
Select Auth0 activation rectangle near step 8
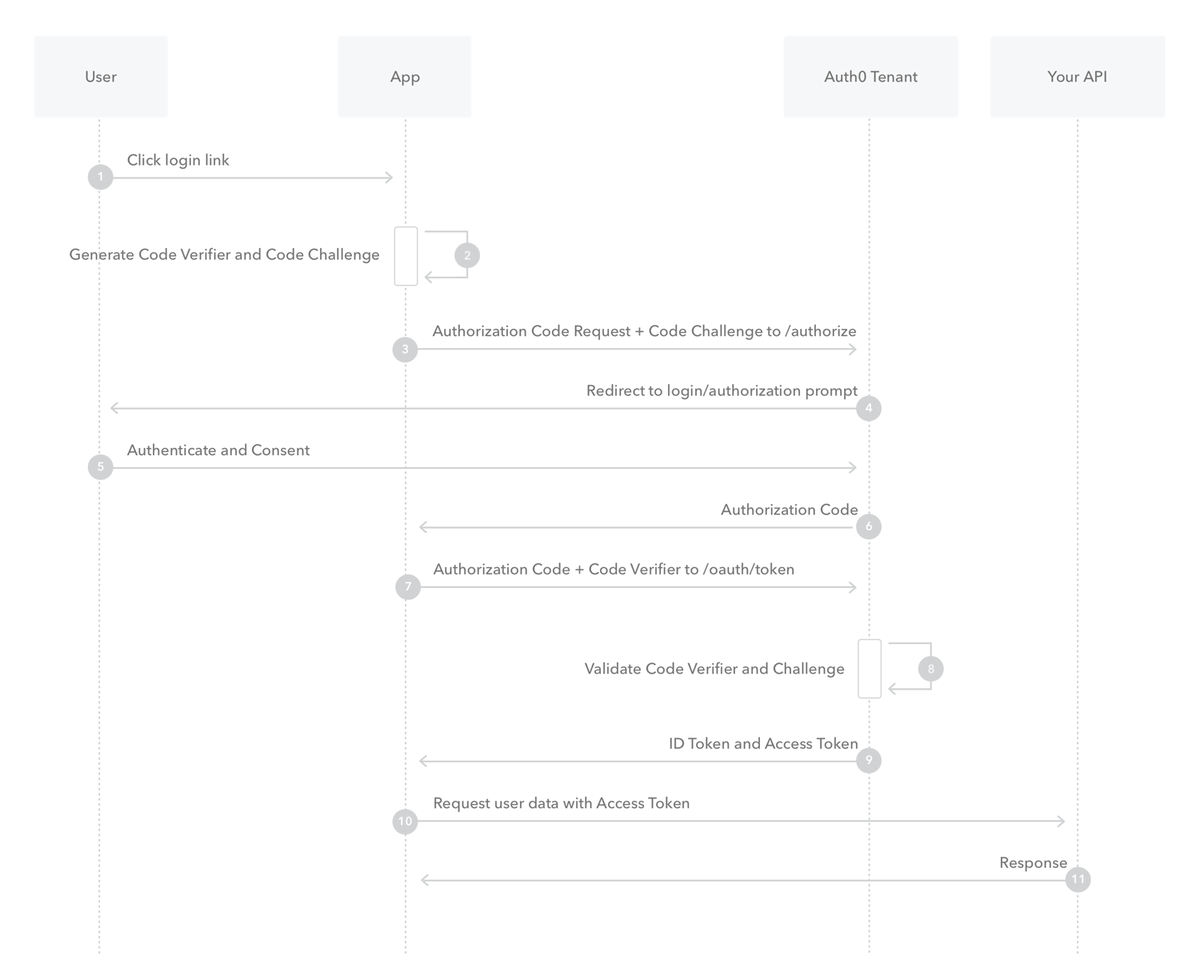pos(870,668)
